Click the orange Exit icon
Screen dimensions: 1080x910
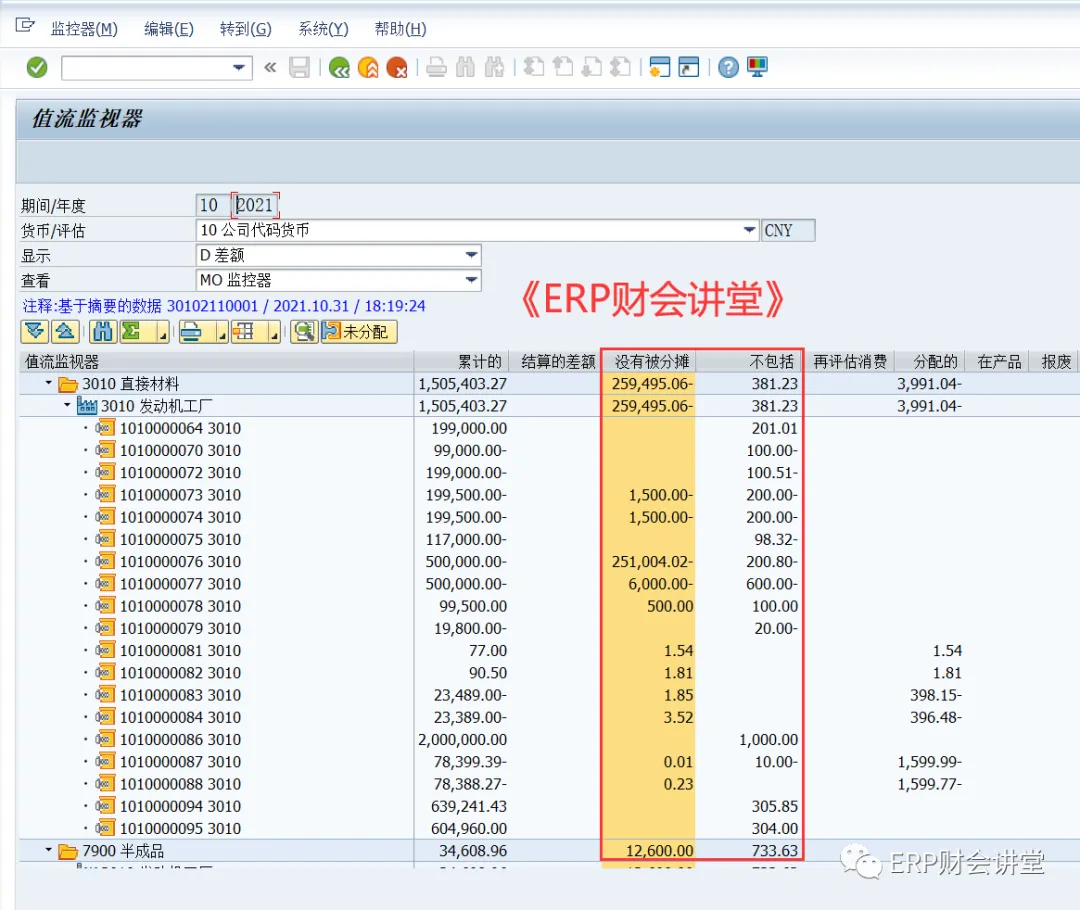click(x=368, y=68)
